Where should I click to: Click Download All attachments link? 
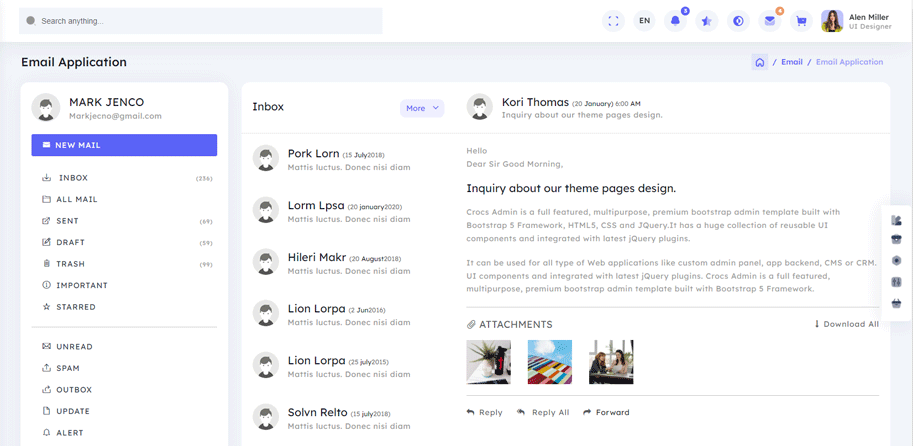tap(847, 324)
